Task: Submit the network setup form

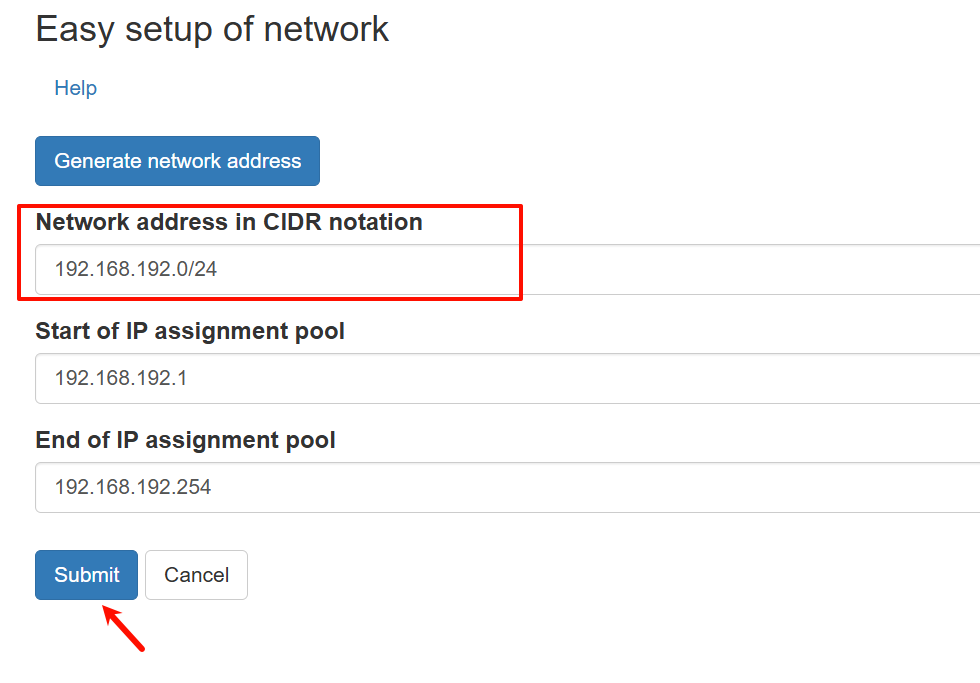Action: pos(86,575)
